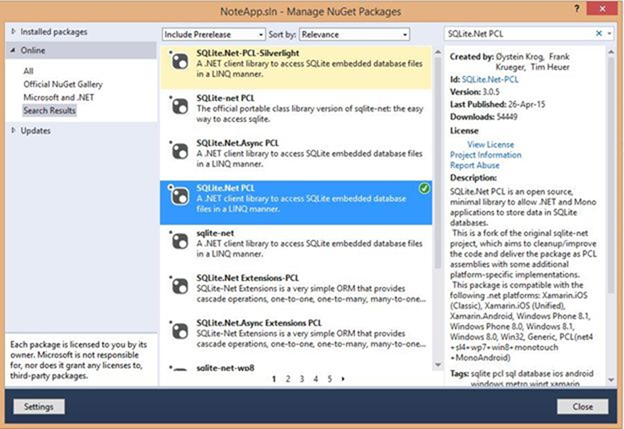Select the SQLite.Net-PCL-Silverlight package title

coord(248,53)
